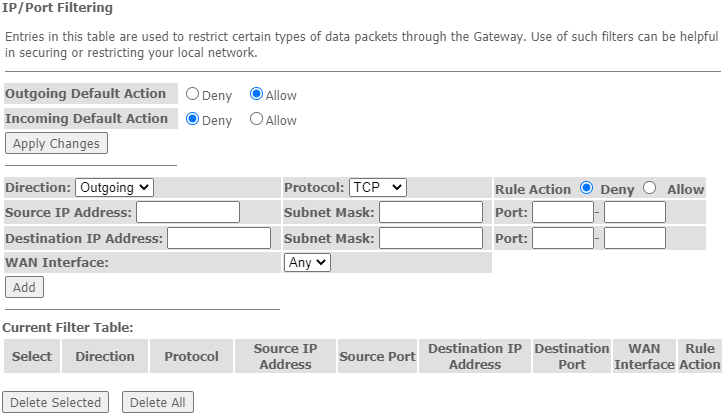Click the Apply Changes button
Viewport: 723px width, 416px height.
56,143
